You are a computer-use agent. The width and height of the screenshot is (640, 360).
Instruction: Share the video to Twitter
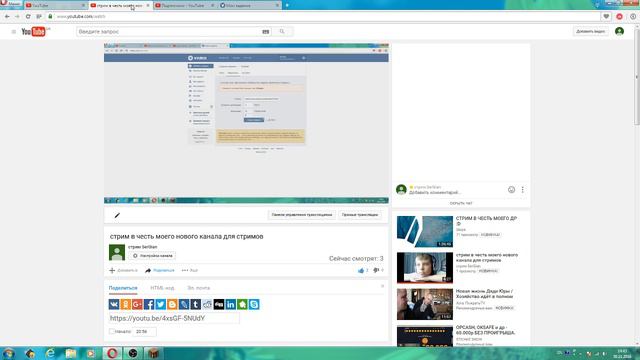click(x=160, y=304)
